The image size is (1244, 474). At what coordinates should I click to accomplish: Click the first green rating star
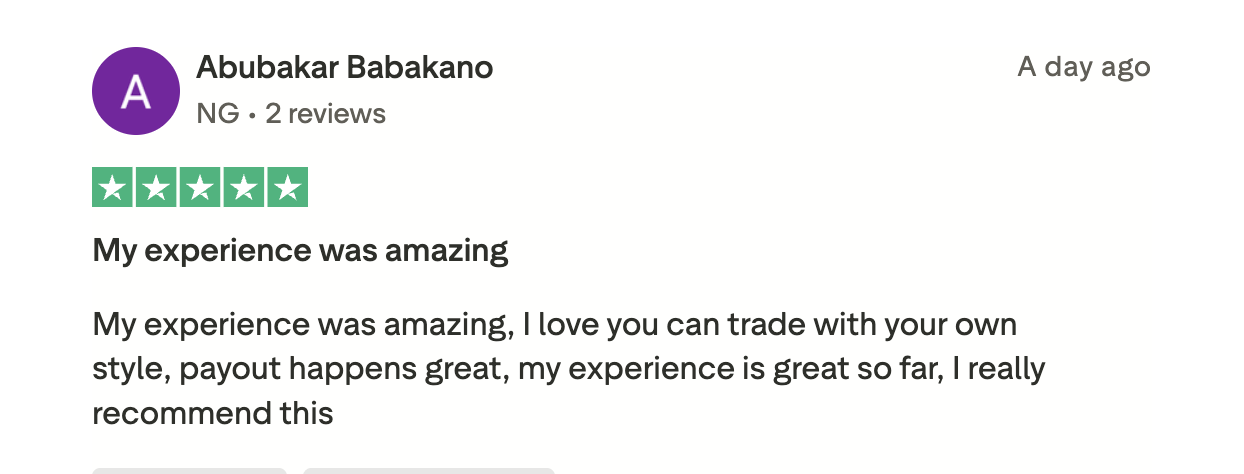112,188
